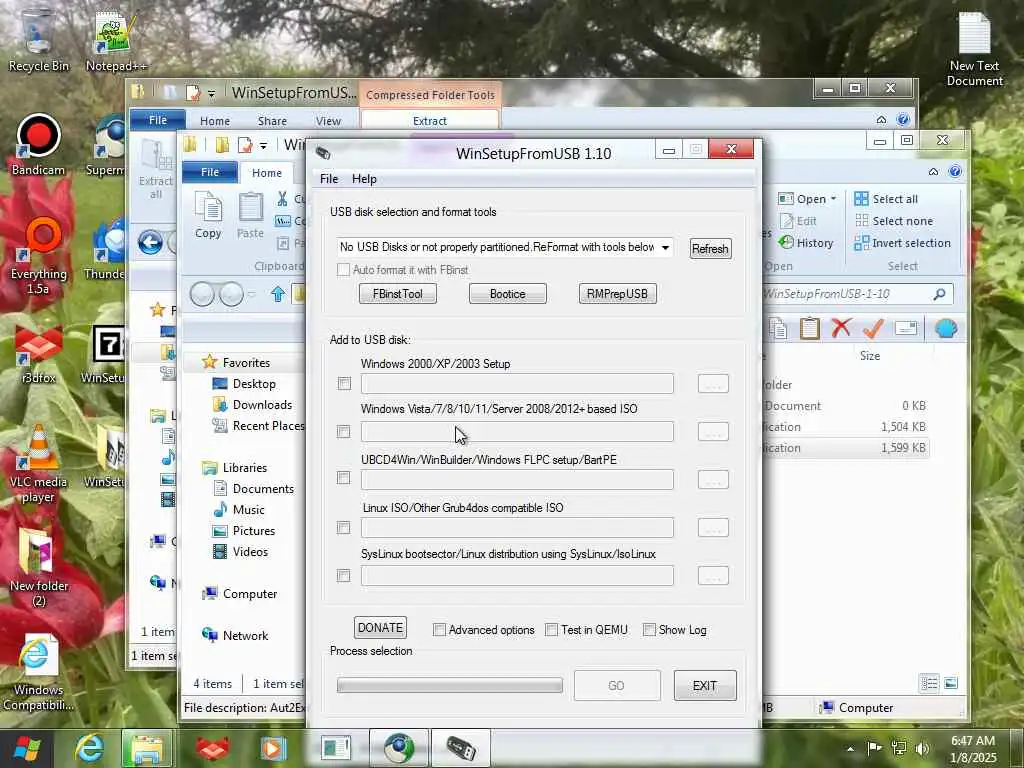
Task: Show hidden system tray icons
Action: (850, 749)
